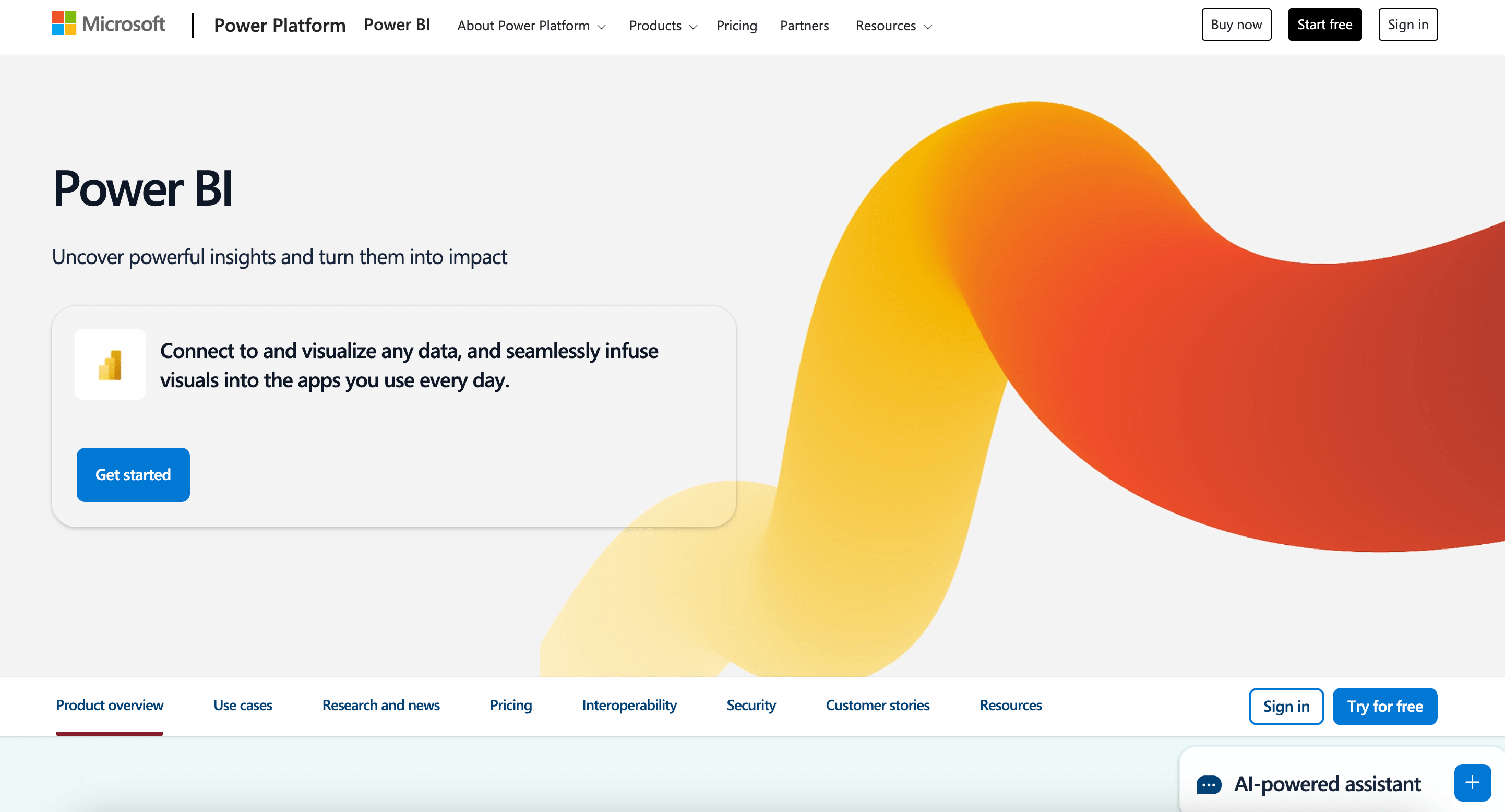The width and height of the screenshot is (1505, 812).
Task: Click the Try for free button
Action: [1384, 706]
